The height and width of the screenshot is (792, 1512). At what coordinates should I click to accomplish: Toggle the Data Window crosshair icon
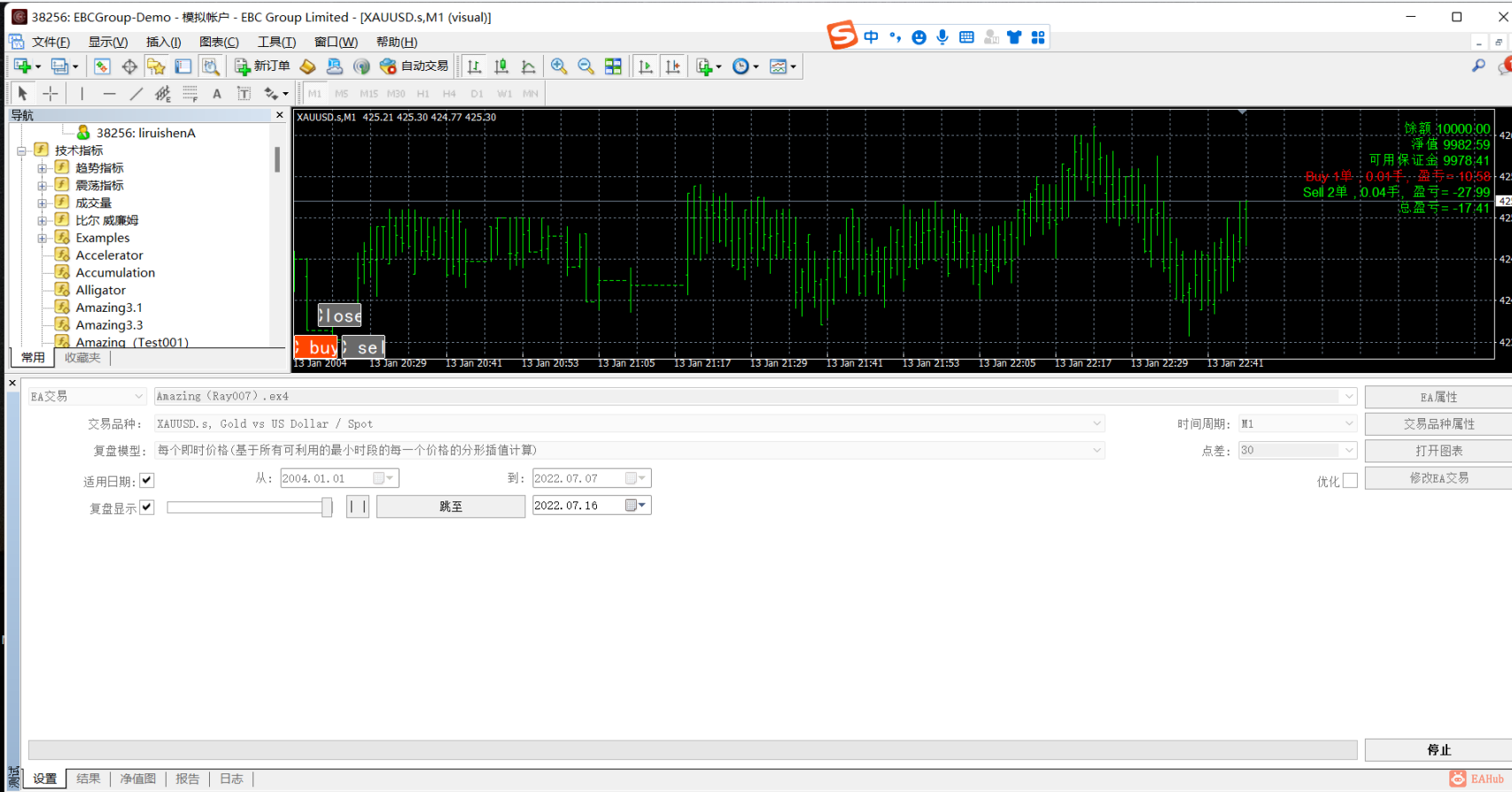pyautogui.click(x=129, y=66)
